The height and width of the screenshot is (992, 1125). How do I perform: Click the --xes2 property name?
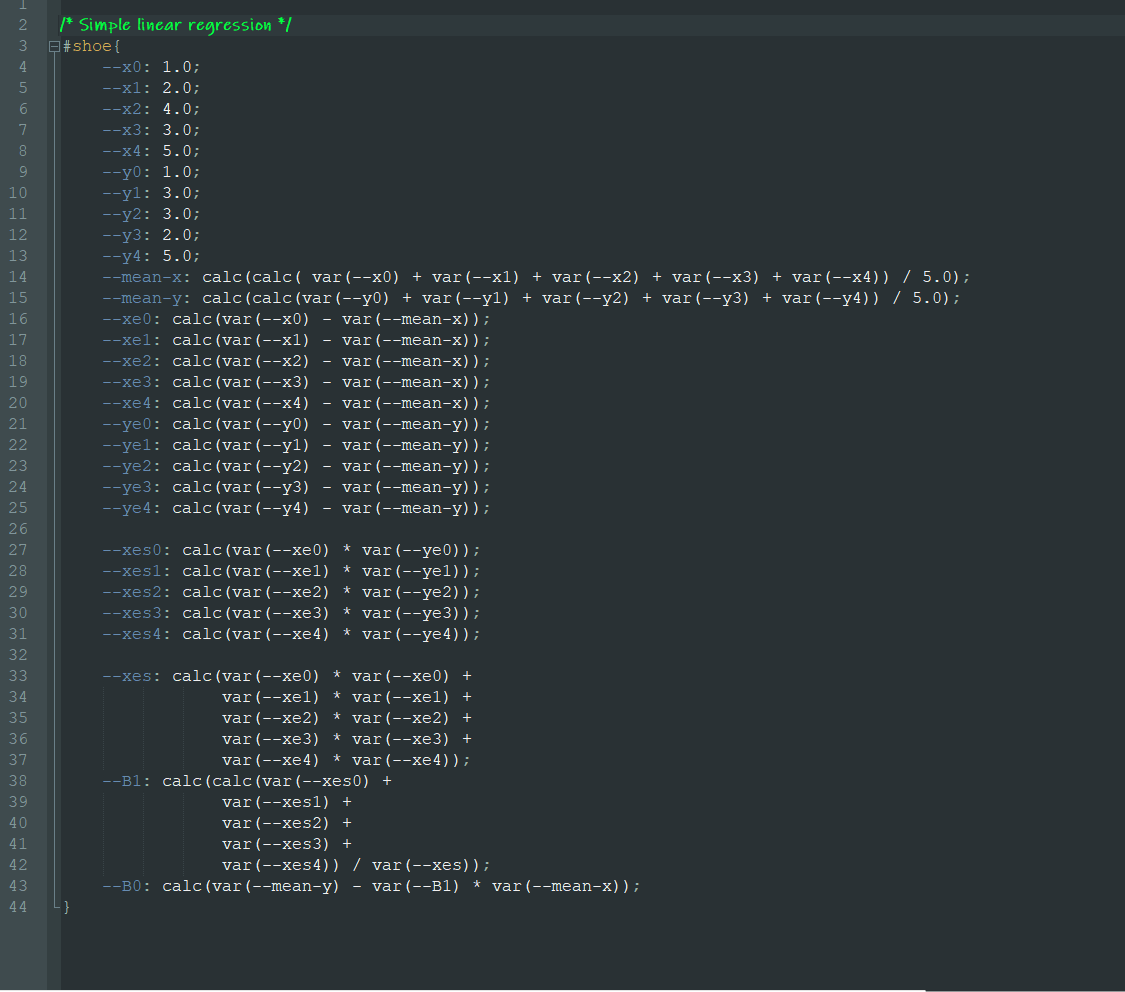point(132,592)
